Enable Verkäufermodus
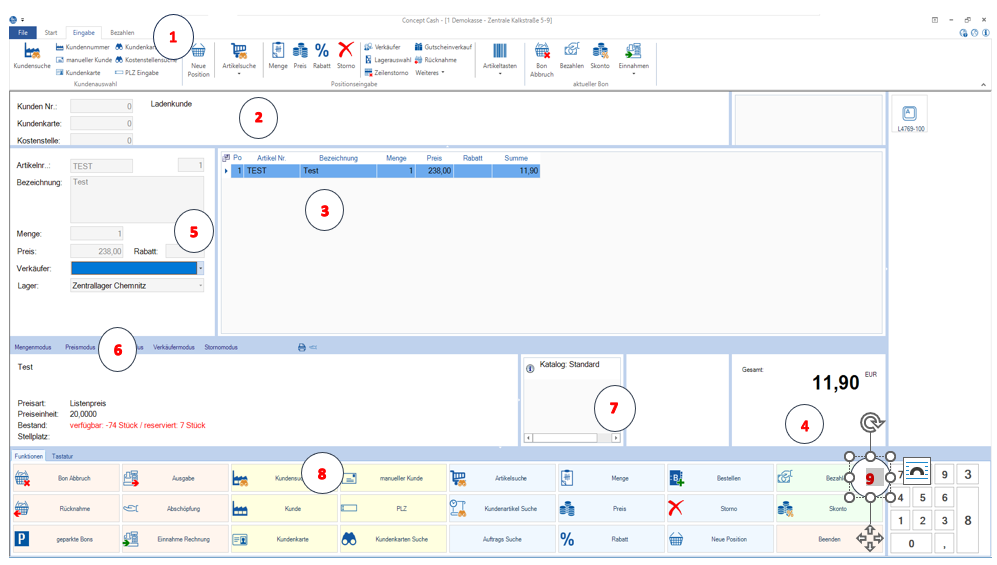Screen dimensions: 997x565 (174, 348)
